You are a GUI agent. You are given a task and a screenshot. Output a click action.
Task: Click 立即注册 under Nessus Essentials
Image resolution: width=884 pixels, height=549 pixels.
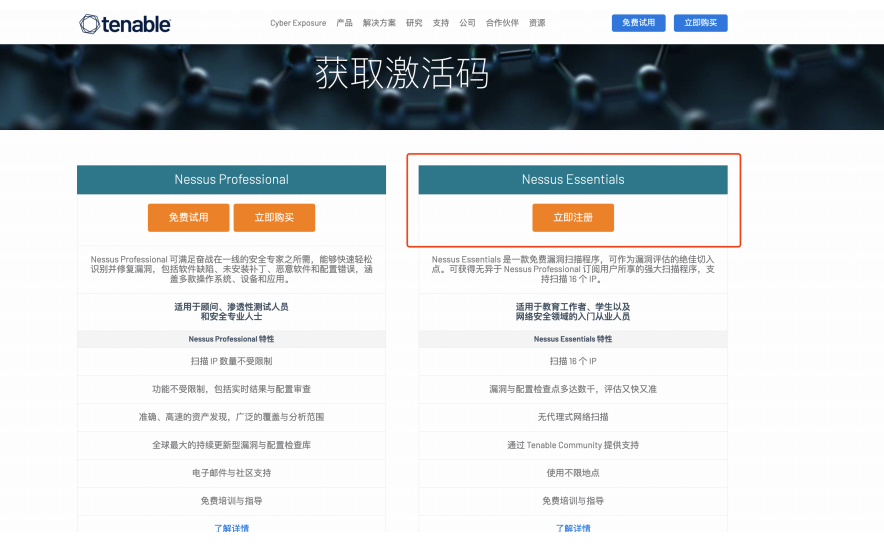[x=573, y=218]
